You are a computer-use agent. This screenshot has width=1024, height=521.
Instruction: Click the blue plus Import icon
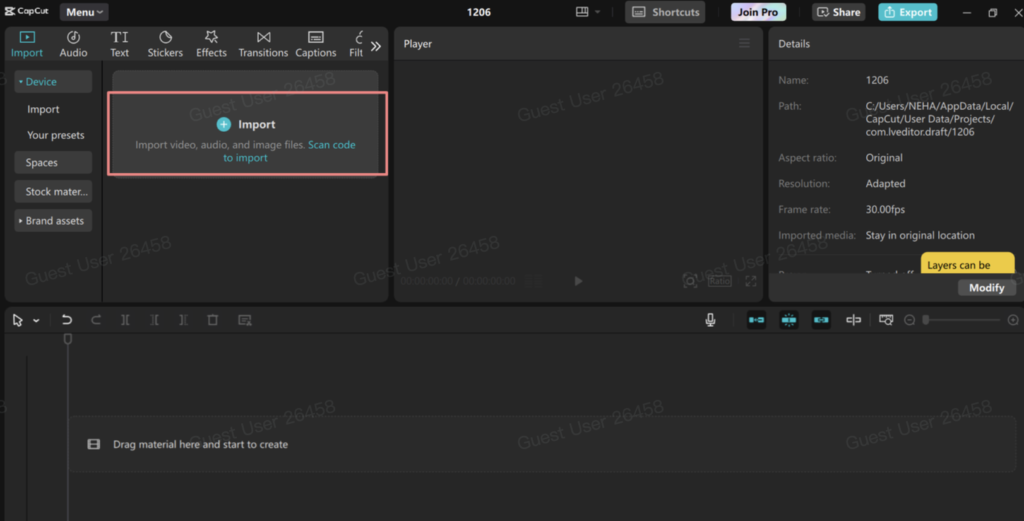[223, 124]
